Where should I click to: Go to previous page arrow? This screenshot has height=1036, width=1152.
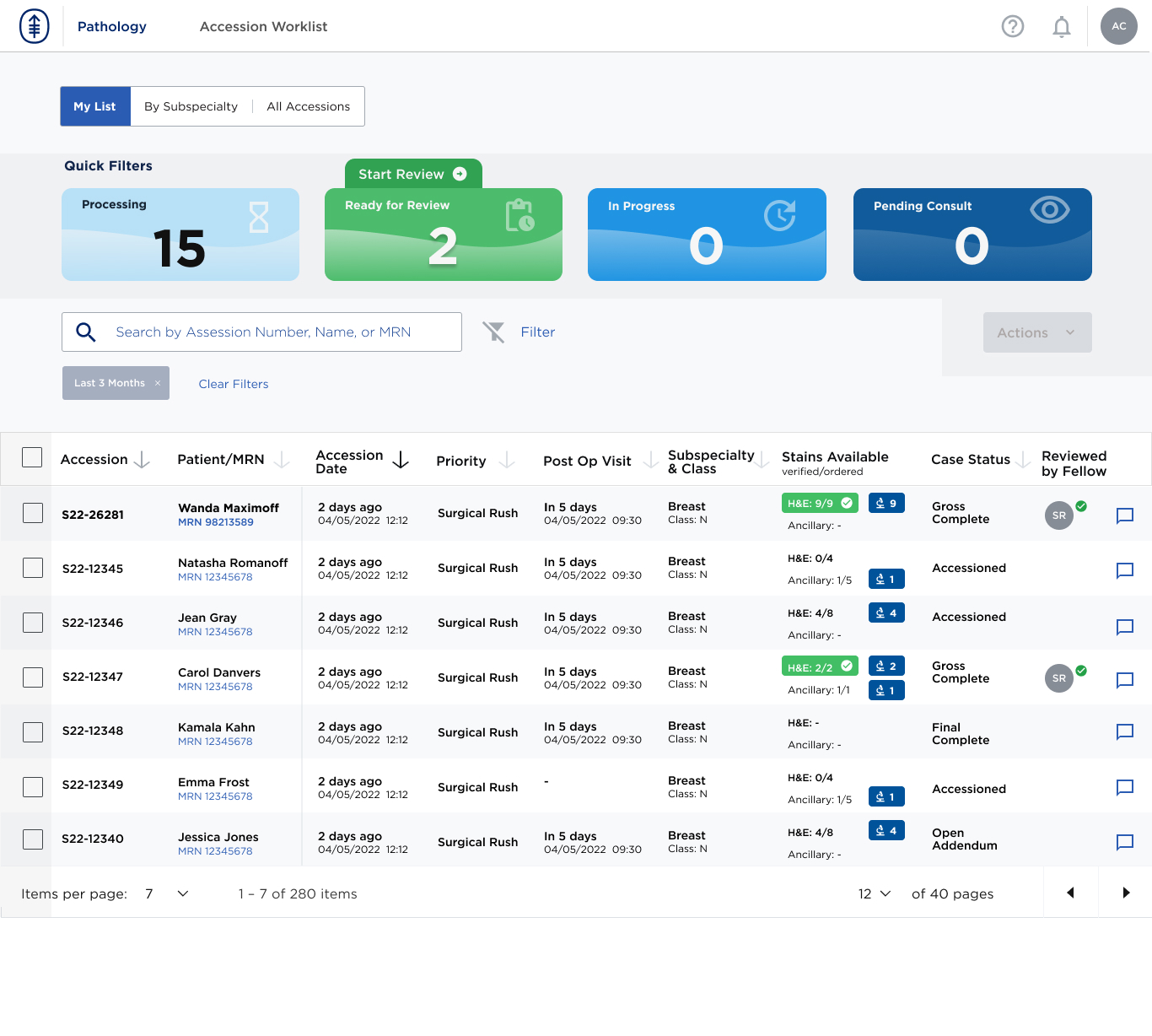click(1070, 893)
